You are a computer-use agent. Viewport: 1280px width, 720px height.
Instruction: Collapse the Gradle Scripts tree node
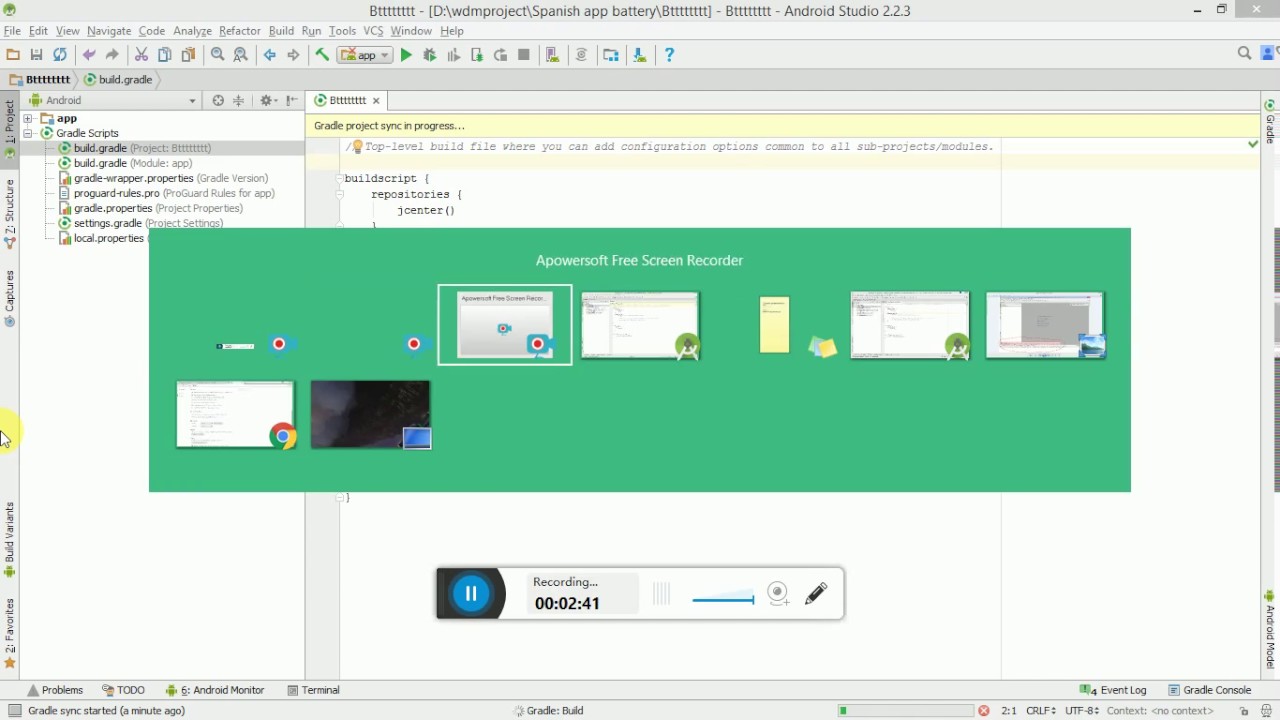pyautogui.click(x=28, y=133)
